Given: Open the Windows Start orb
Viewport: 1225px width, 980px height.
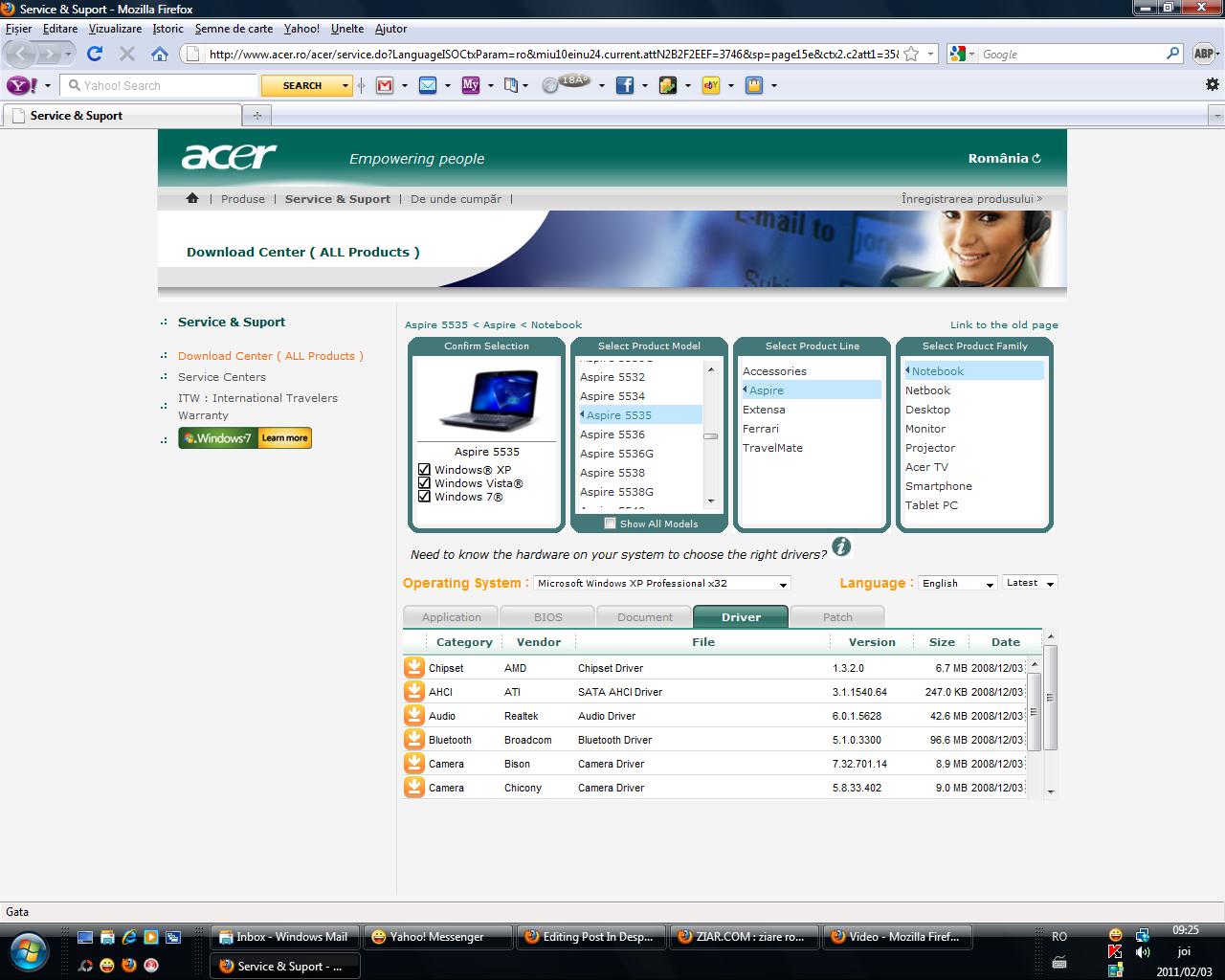Looking at the screenshot, I should 30,950.
